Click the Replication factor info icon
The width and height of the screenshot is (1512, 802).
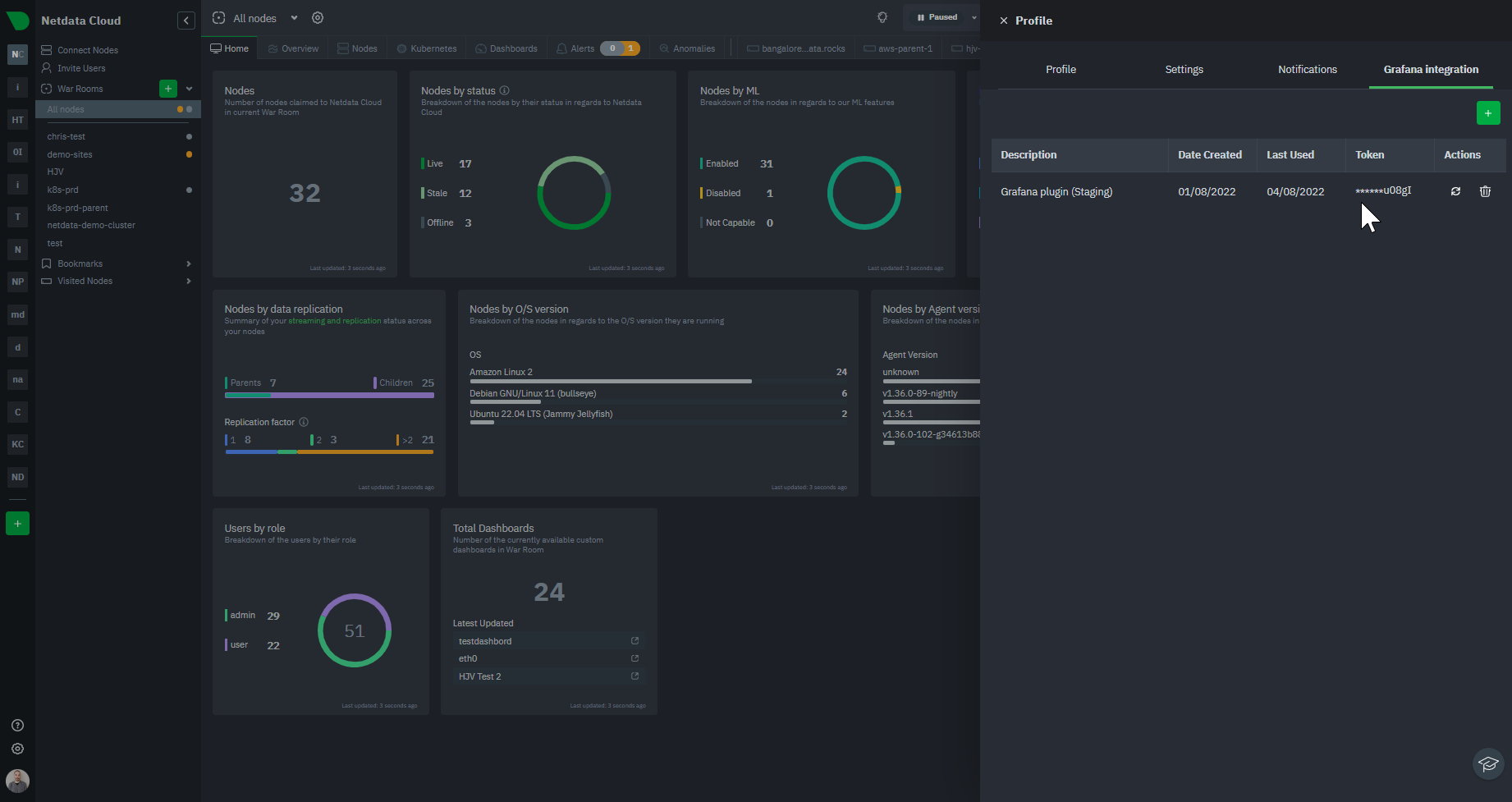(304, 422)
